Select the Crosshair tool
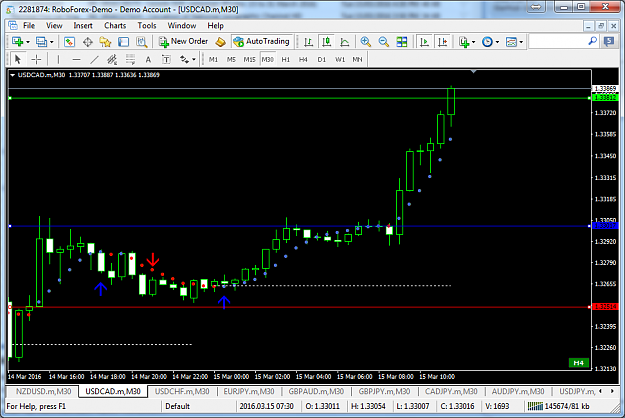This screenshot has height=418, width=625. pyautogui.click(x=36, y=59)
